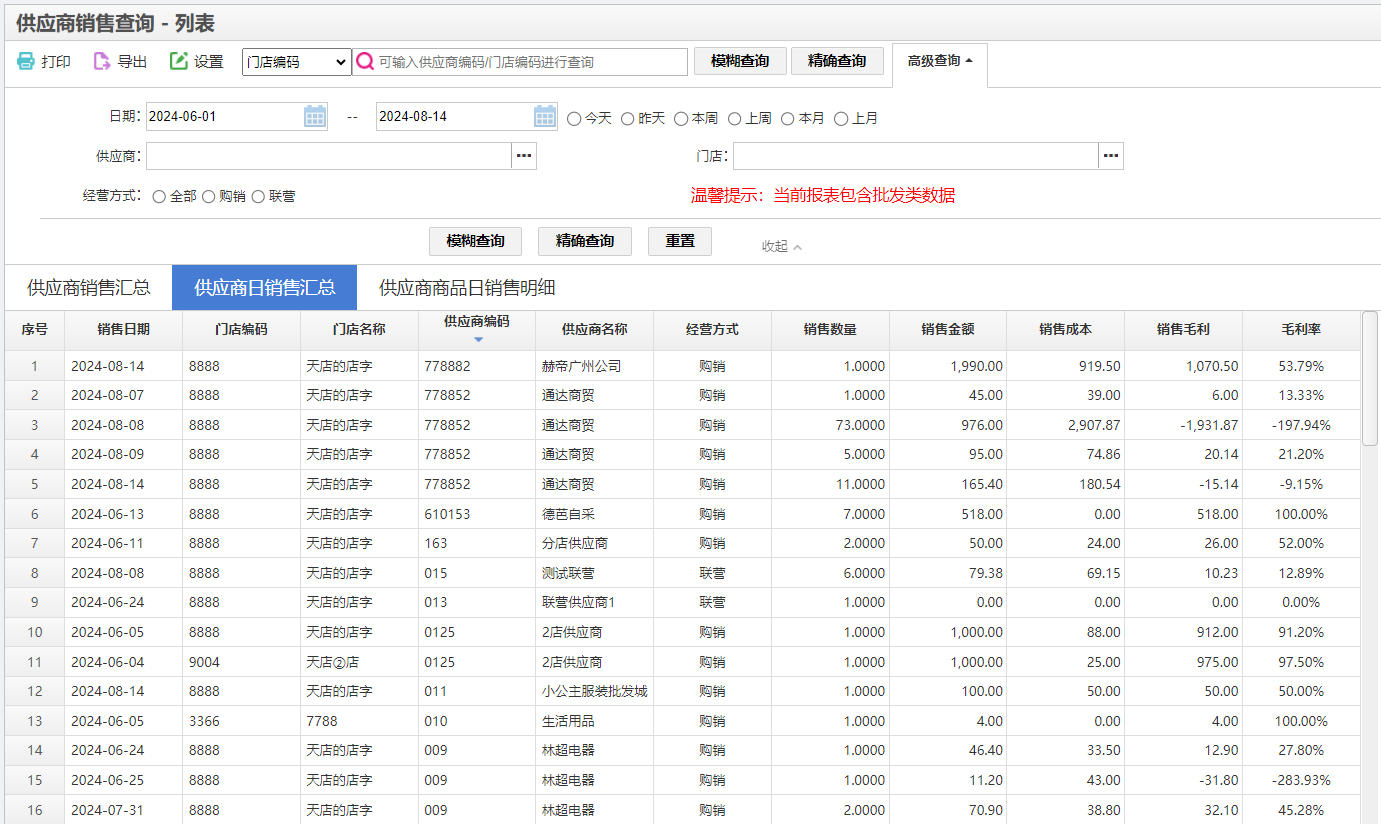Open the start date calendar icon
Screen dimensions: 1381x824
pos(315,116)
